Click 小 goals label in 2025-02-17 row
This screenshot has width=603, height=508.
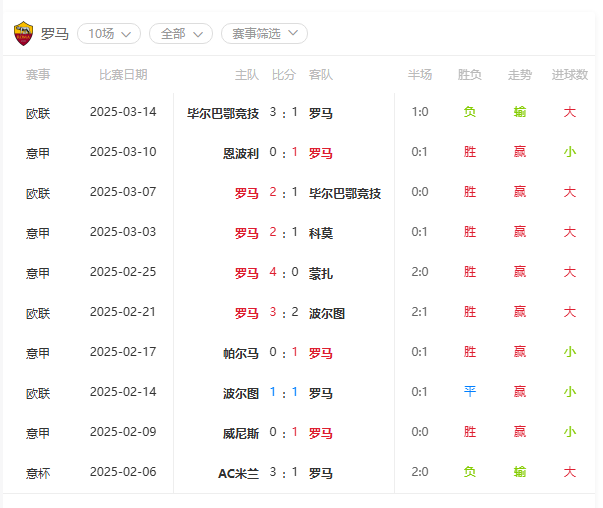tap(570, 352)
